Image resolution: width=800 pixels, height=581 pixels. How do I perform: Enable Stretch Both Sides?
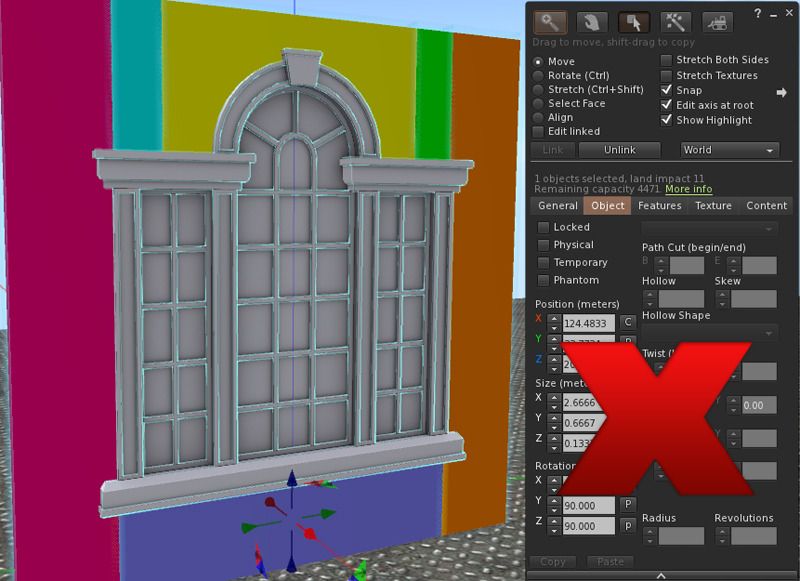coord(666,60)
